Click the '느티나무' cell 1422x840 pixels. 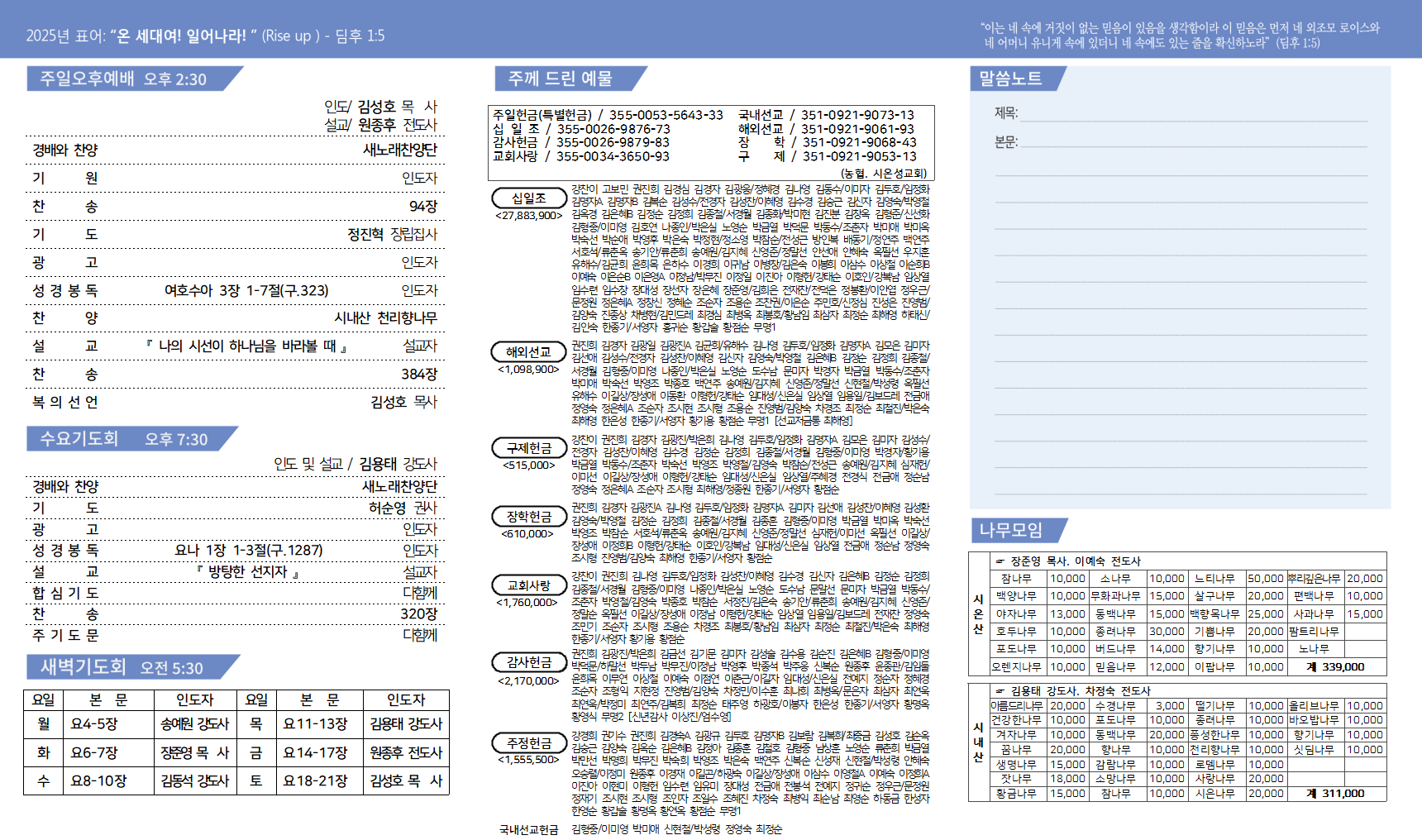[x=1214, y=579]
